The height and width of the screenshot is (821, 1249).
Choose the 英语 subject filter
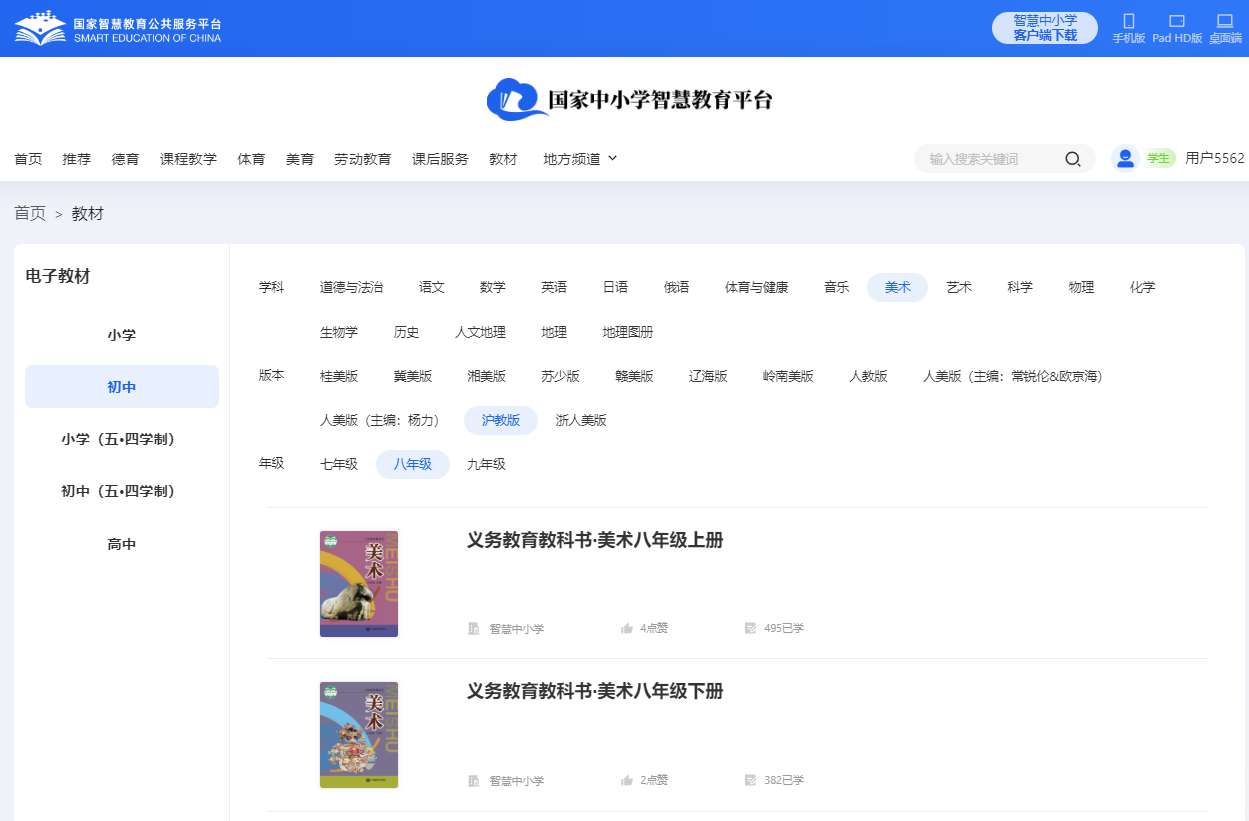point(554,287)
